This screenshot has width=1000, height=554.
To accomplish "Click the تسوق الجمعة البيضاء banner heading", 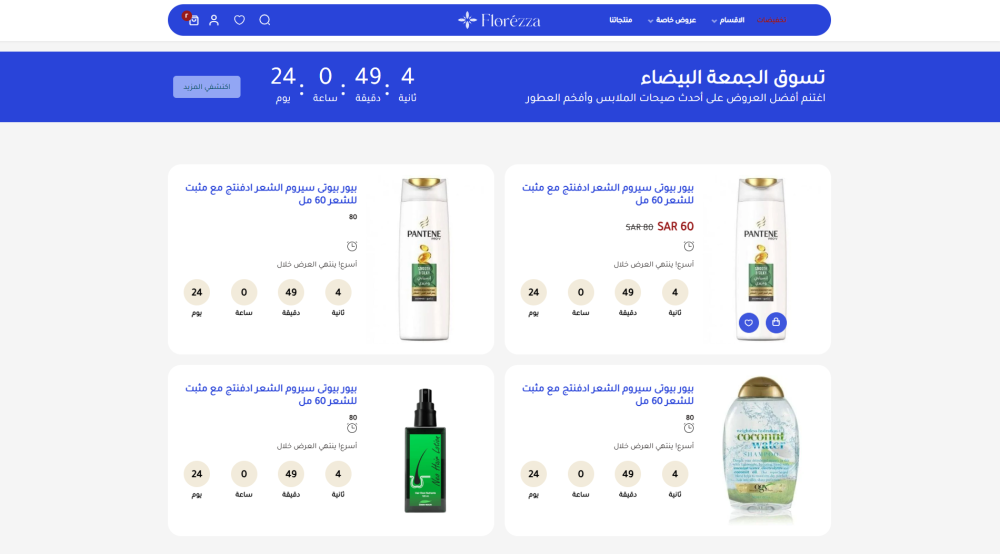I will point(733,77).
